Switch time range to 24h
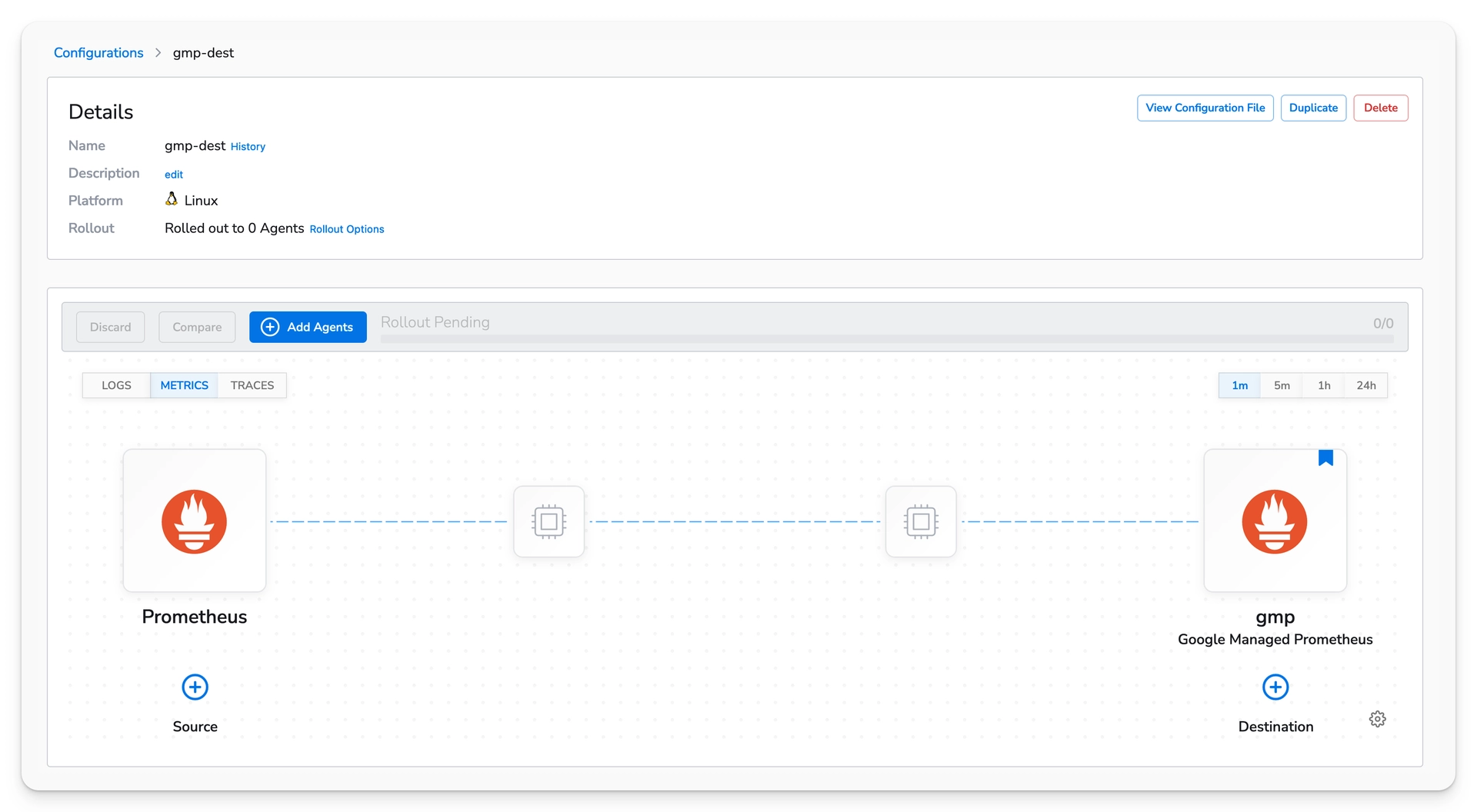This screenshot has height=812, width=1477. (x=1366, y=385)
